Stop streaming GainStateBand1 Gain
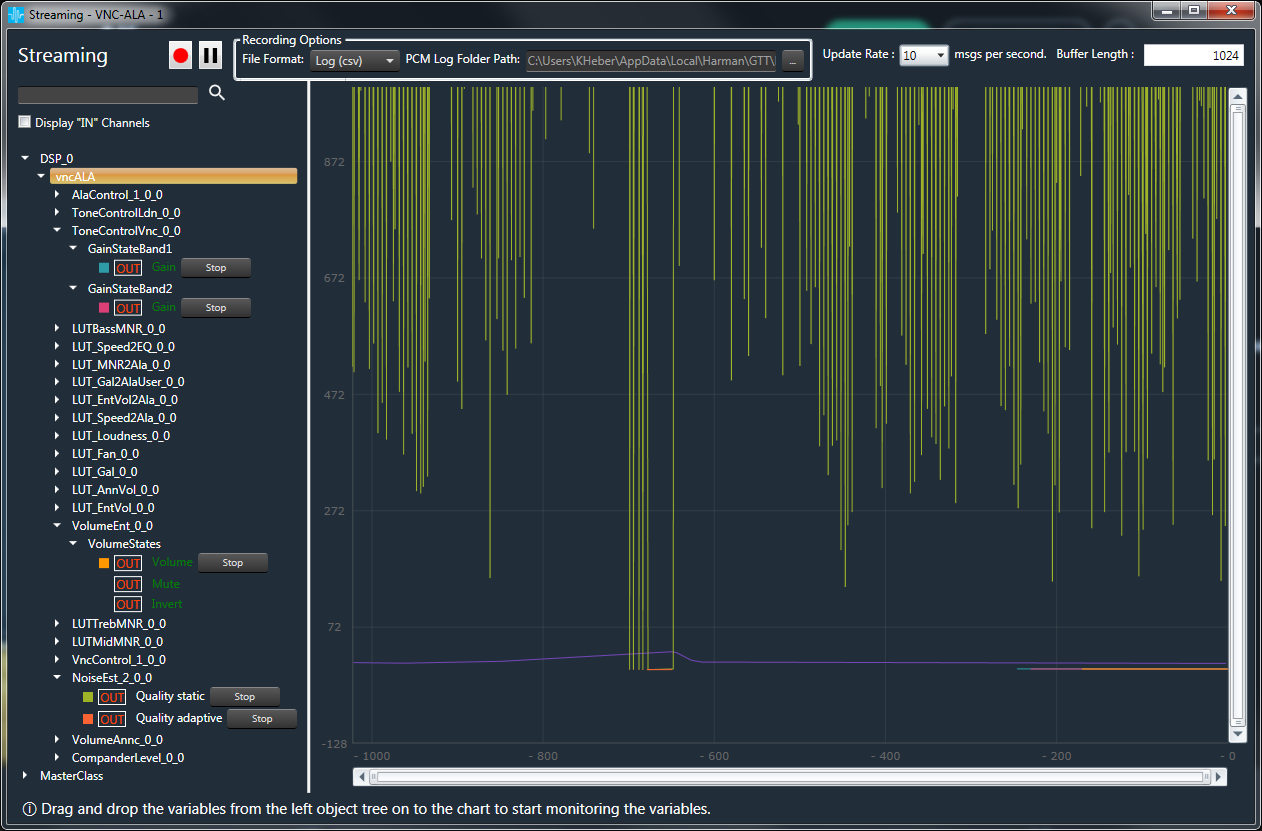 [216, 268]
